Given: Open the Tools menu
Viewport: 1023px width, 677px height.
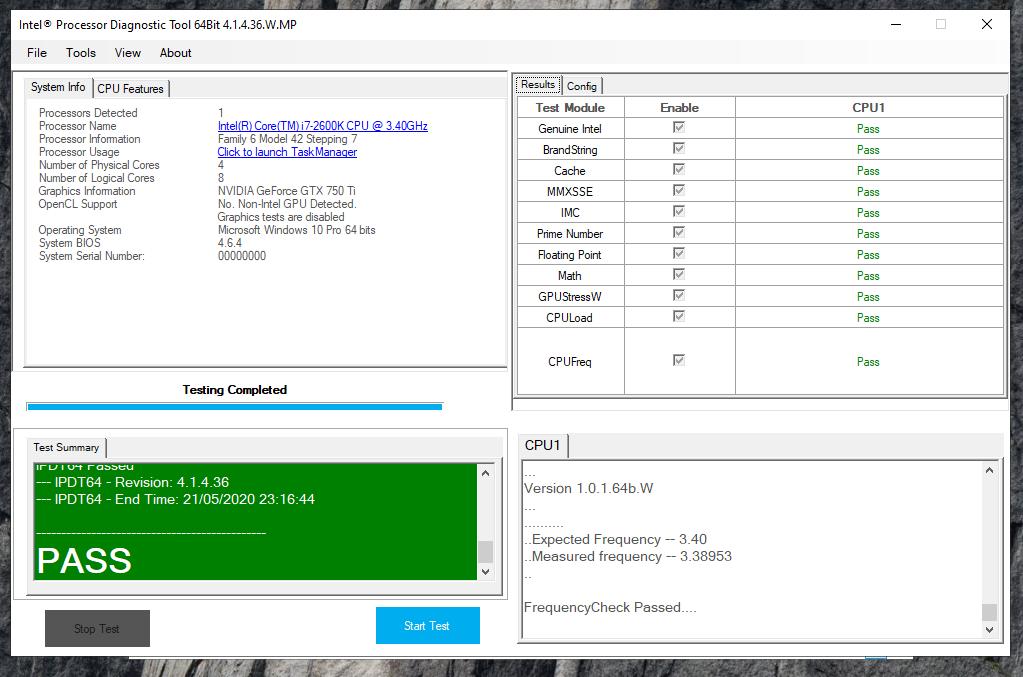Looking at the screenshot, I should pos(81,53).
